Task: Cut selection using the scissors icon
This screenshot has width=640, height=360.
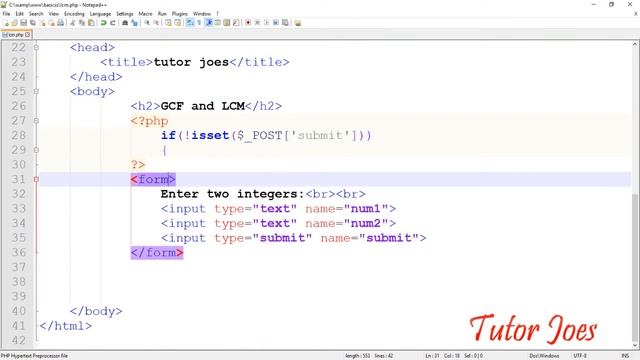Action: [73, 23]
